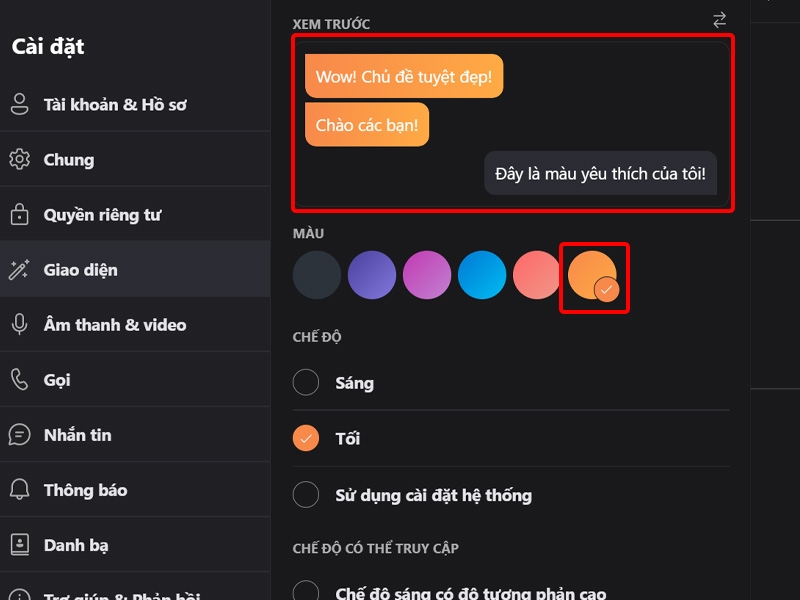This screenshot has height=600, width=800.
Task: Open the Danh bạ settings section
Action: (135, 545)
